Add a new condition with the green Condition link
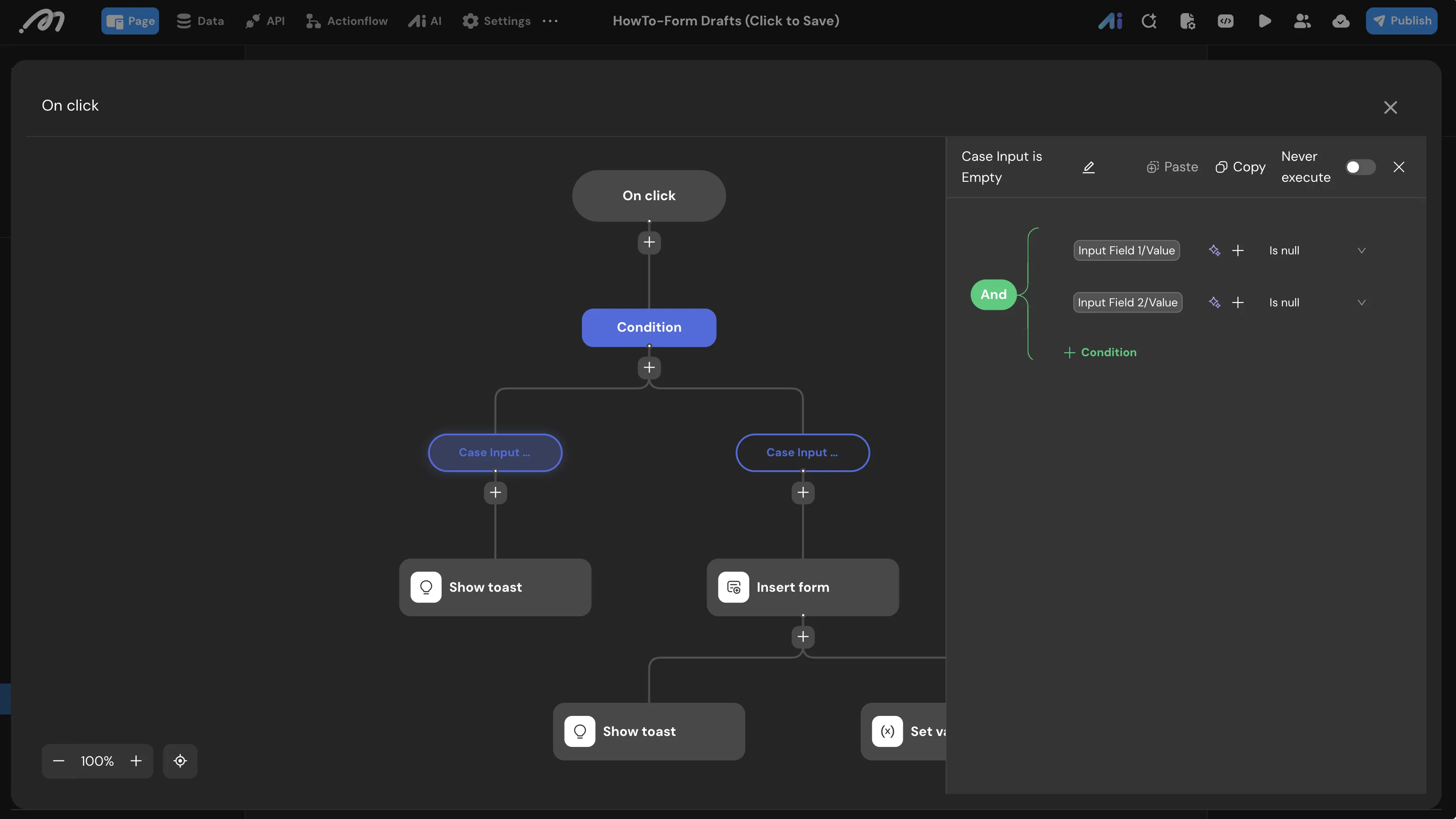Viewport: 1456px width, 819px height. pos(1100,352)
